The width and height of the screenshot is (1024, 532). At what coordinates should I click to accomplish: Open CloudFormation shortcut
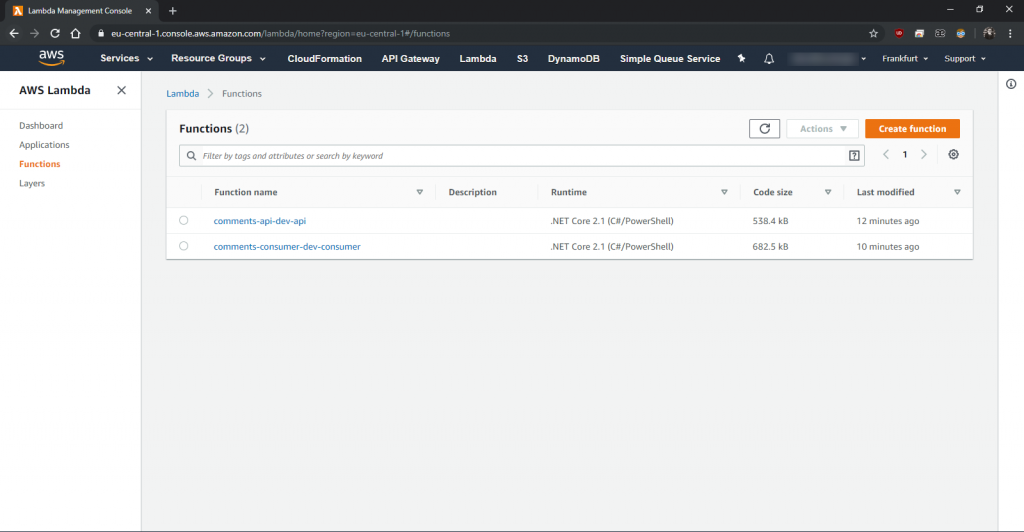[325, 59]
